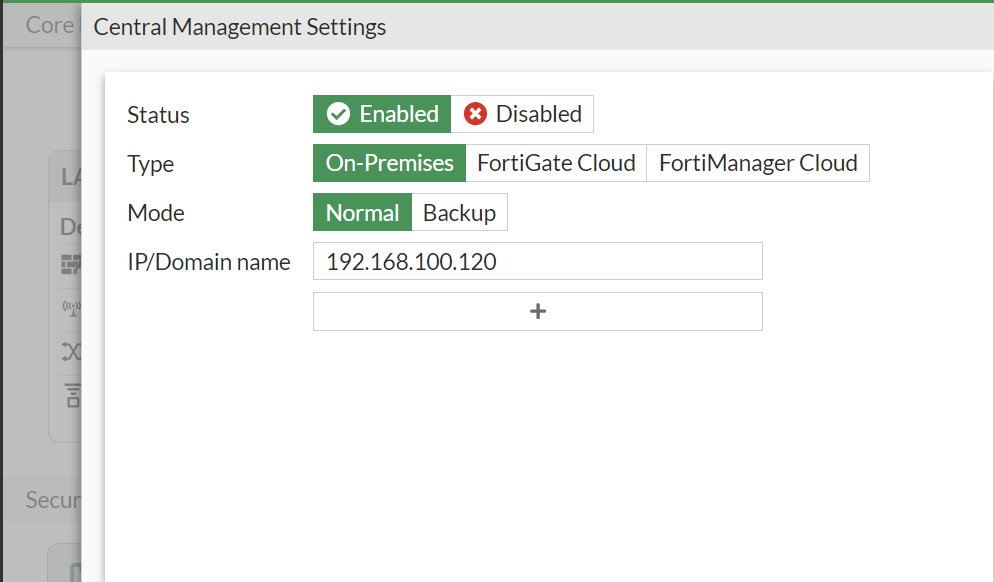This screenshot has width=994, height=582.
Task: Switch Mode to Backup
Action: [x=459, y=212]
